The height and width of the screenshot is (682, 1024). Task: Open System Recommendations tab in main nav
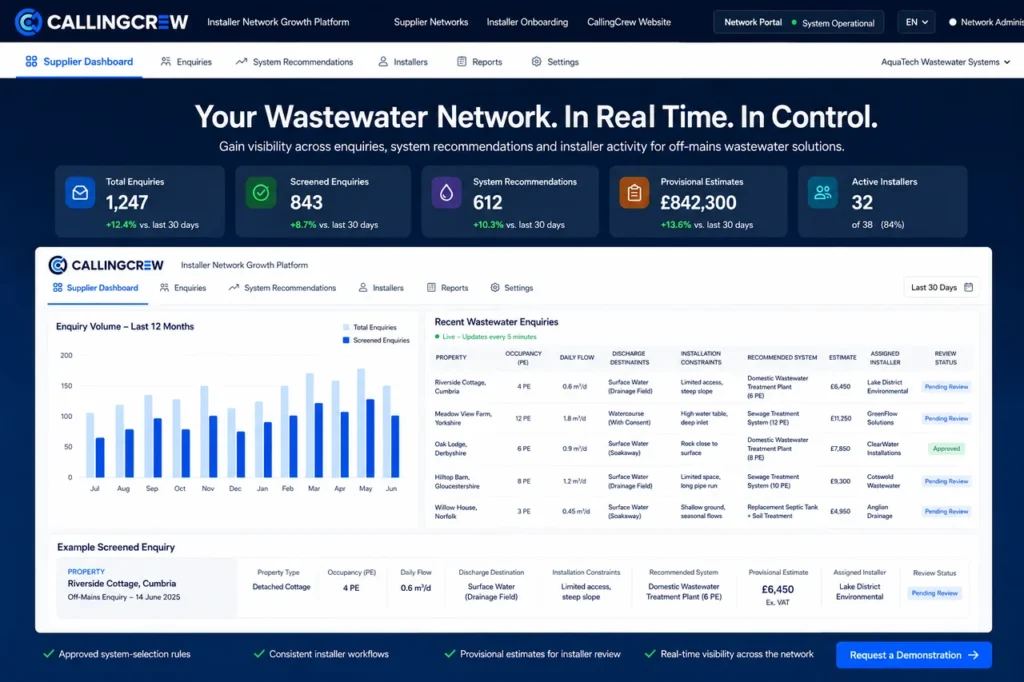click(x=295, y=62)
